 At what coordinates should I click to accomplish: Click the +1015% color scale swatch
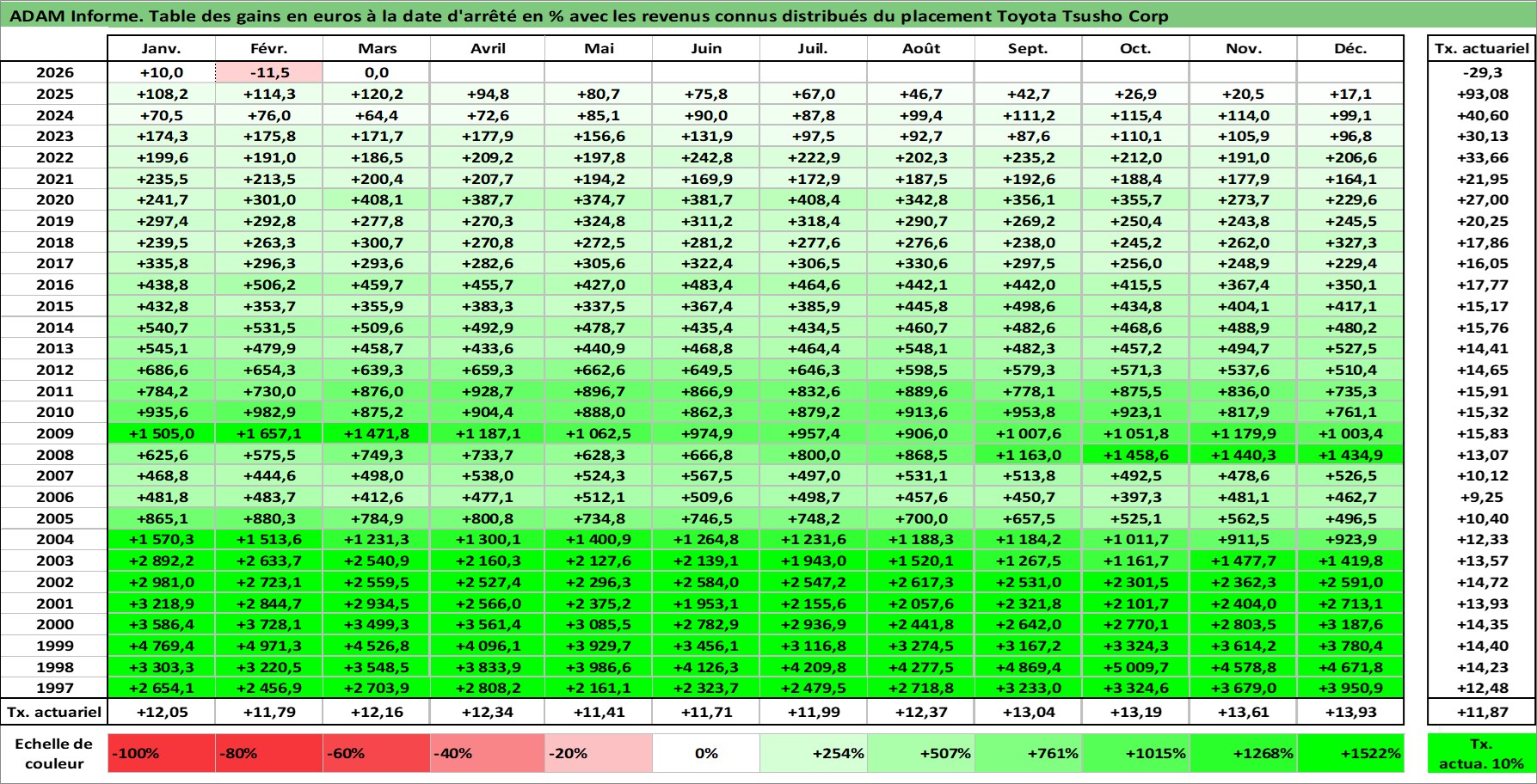click(1135, 753)
